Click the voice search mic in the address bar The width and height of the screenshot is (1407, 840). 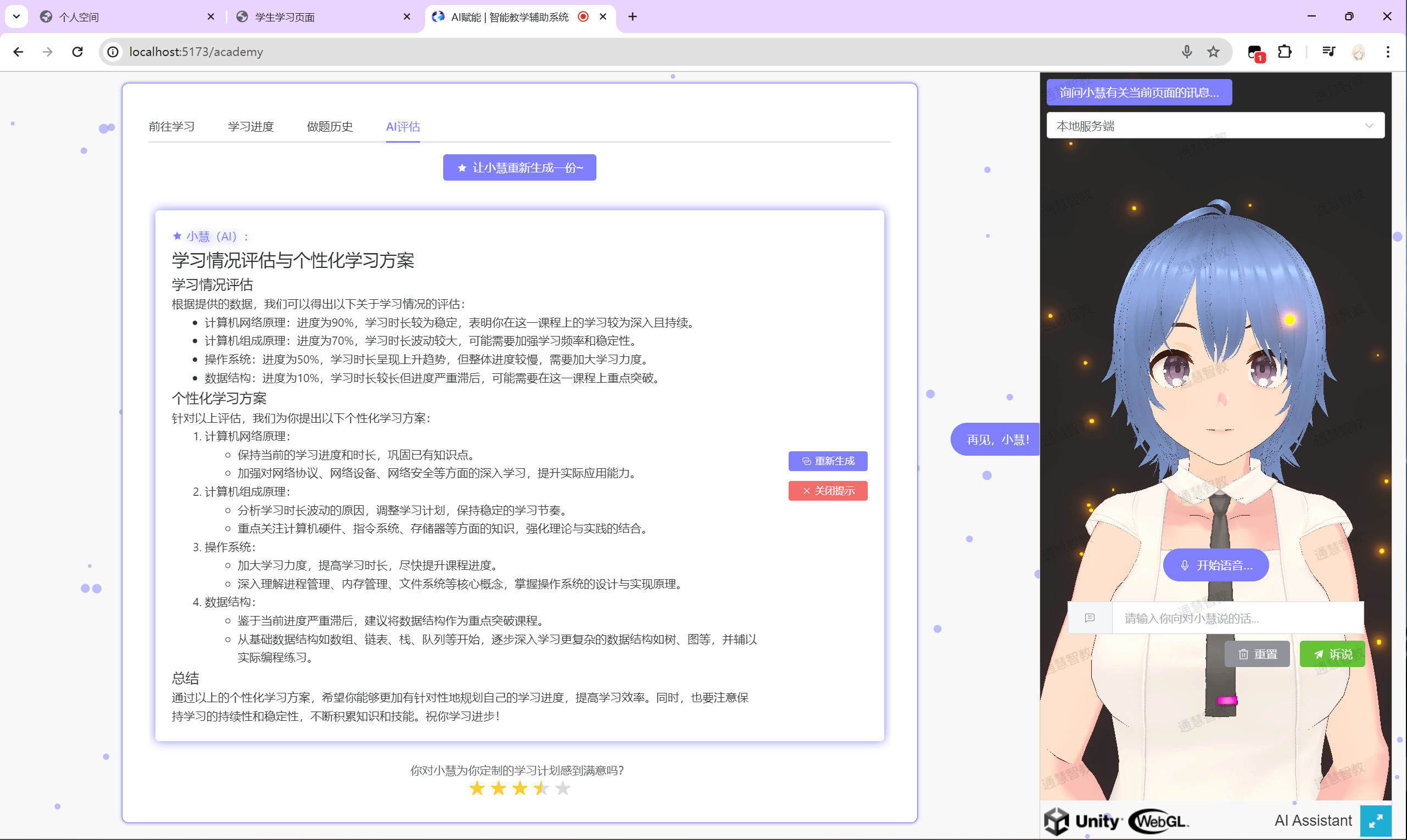coord(1187,52)
